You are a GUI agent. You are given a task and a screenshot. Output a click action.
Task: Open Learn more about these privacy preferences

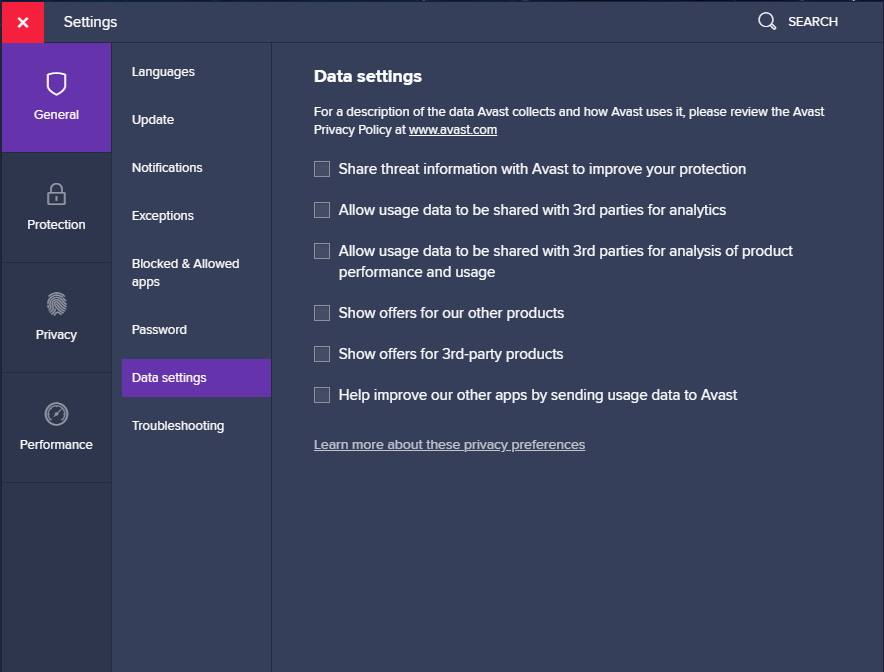click(x=449, y=445)
